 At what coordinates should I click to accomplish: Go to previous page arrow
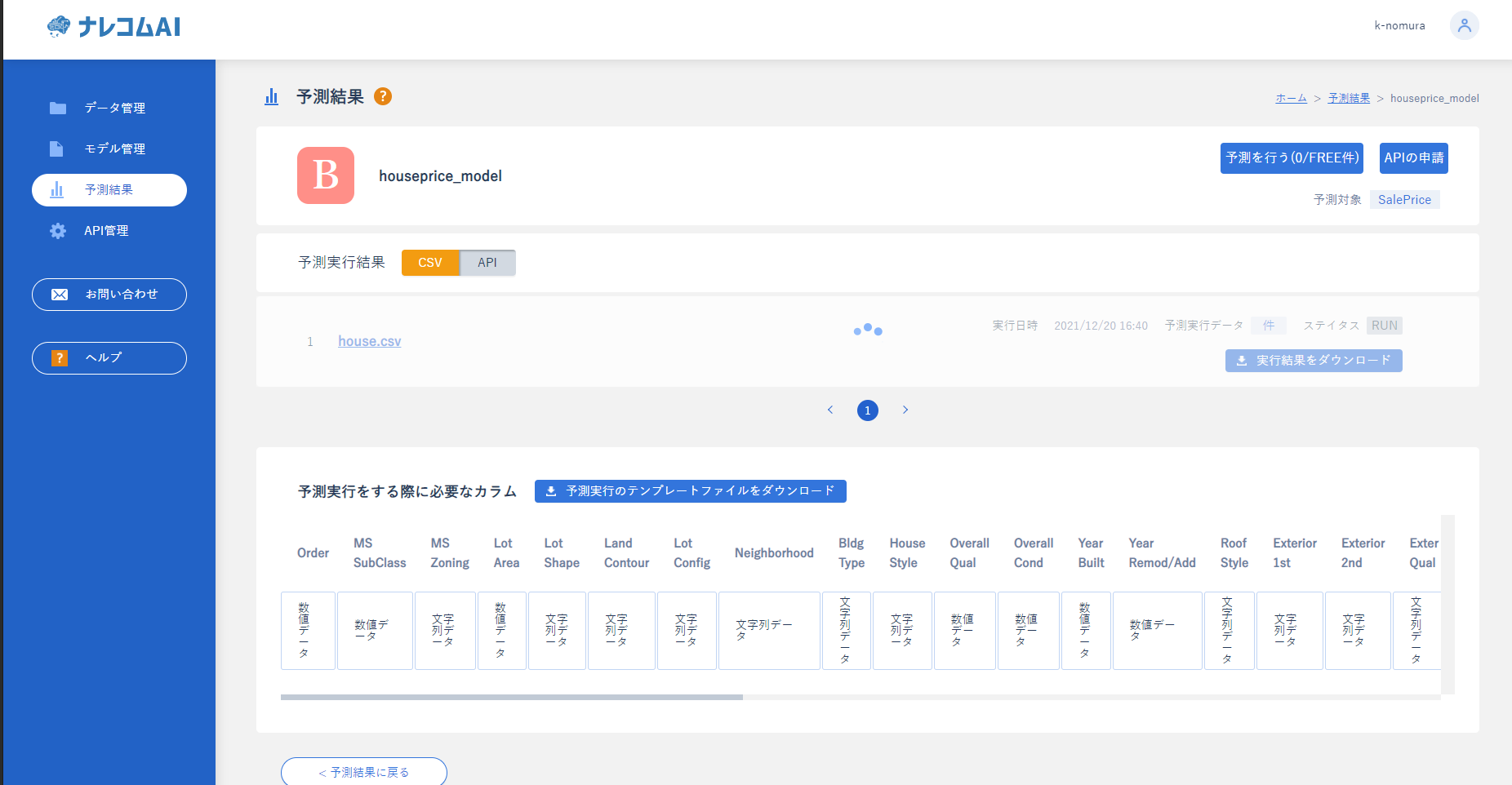(830, 410)
